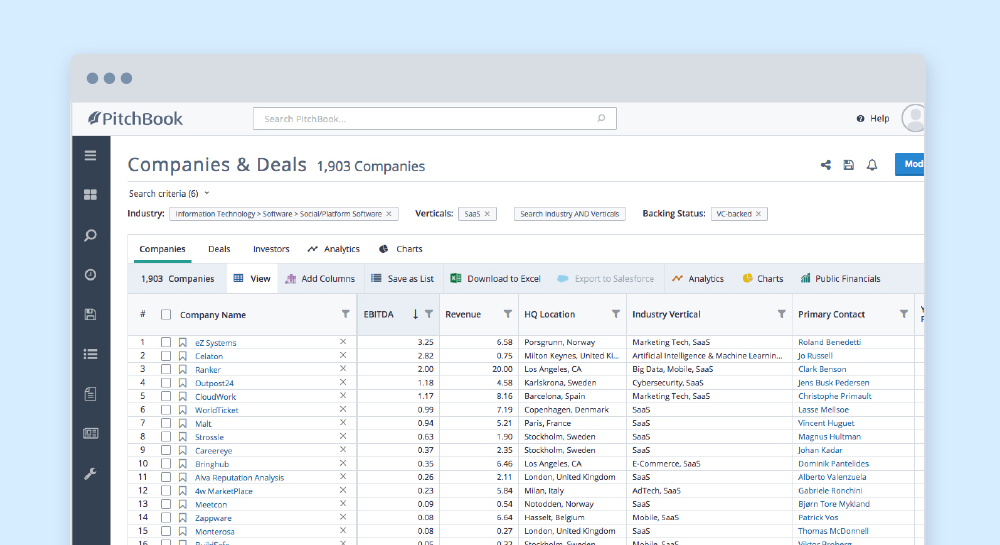1000x545 pixels.
Task: Expand the Search criteria (6) dropdown
Action: click(169, 194)
